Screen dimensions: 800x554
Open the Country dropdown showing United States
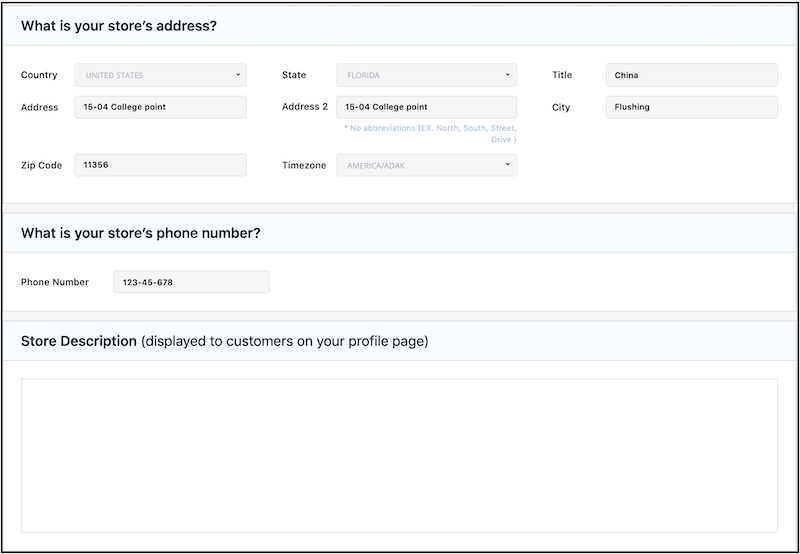click(160, 75)
